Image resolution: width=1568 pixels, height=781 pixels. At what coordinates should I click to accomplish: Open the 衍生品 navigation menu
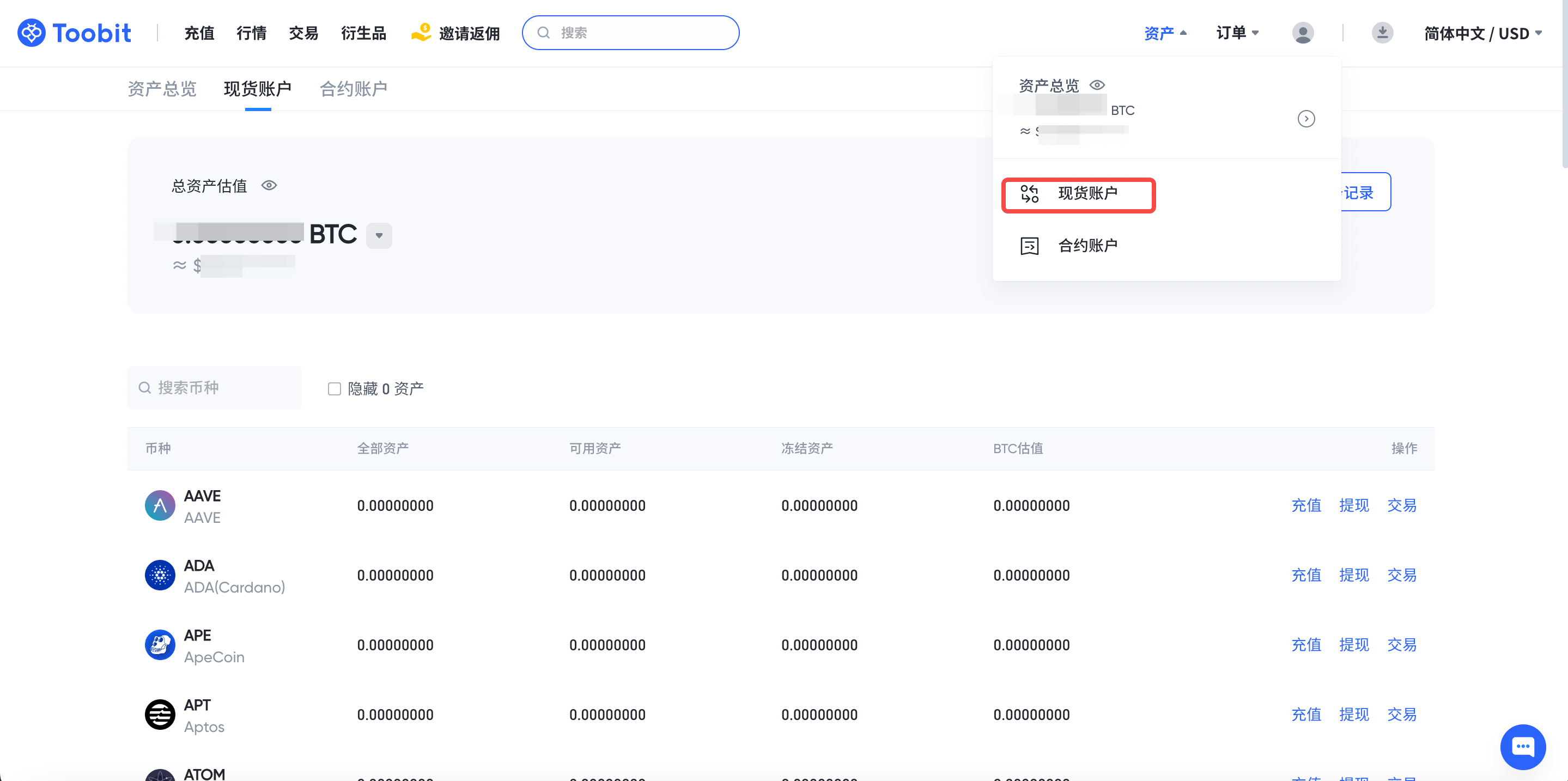click(363, 33)
